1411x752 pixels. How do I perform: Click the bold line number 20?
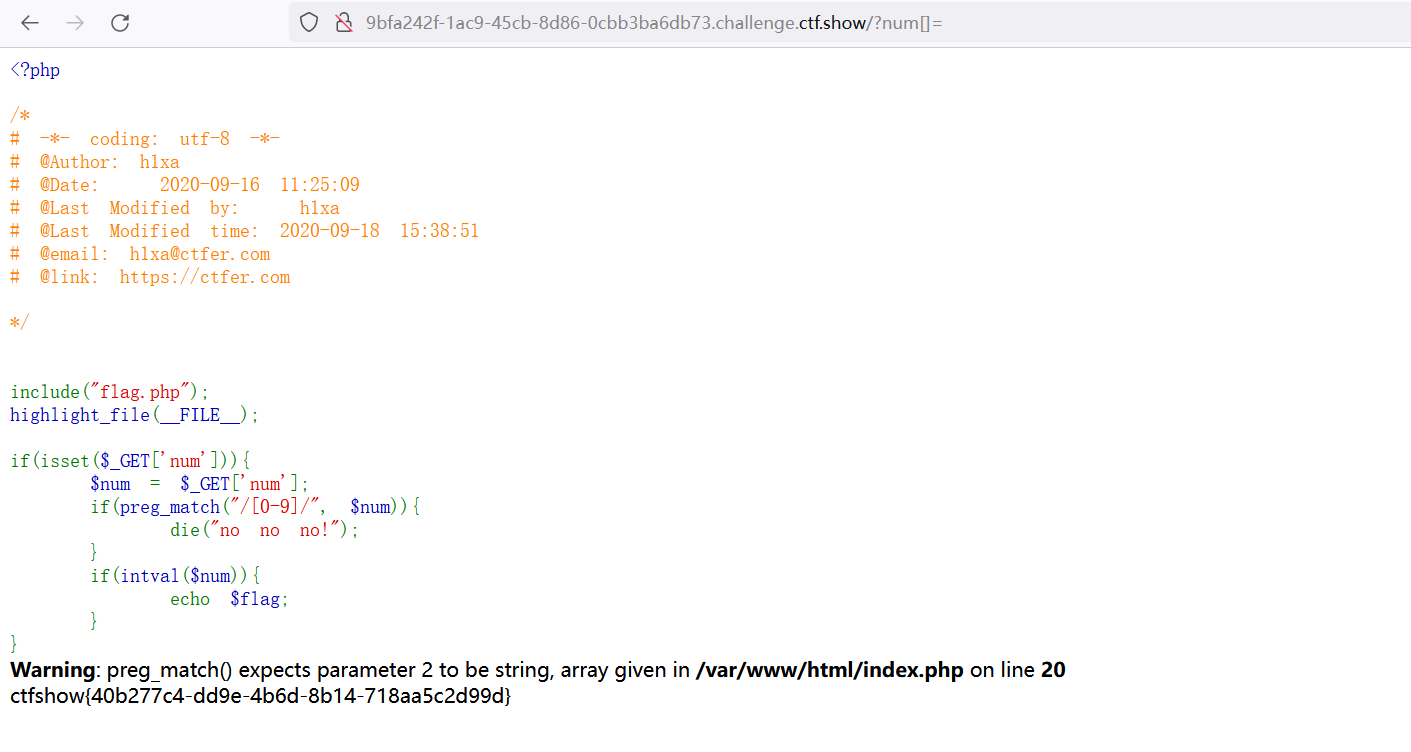pyautogui.click(x=1053, y=670)
